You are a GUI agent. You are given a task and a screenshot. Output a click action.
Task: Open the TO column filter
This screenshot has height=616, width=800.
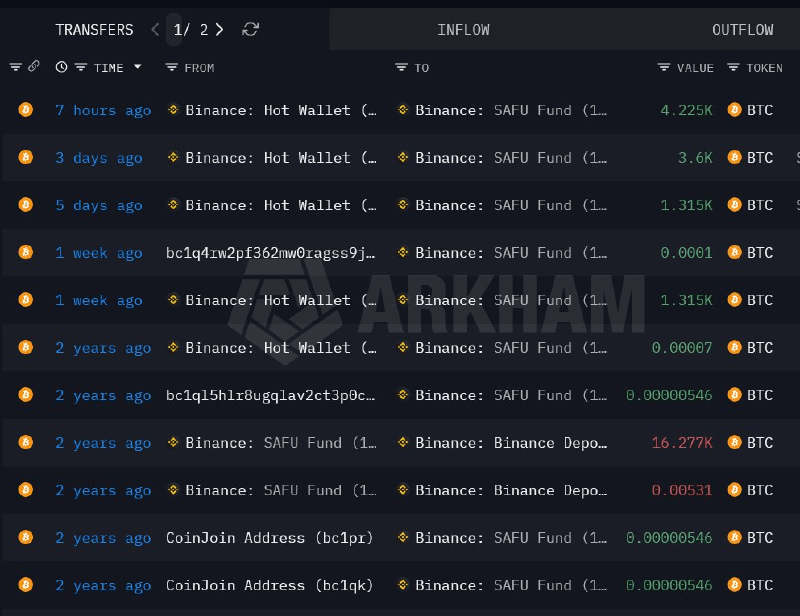pos(402,67)
